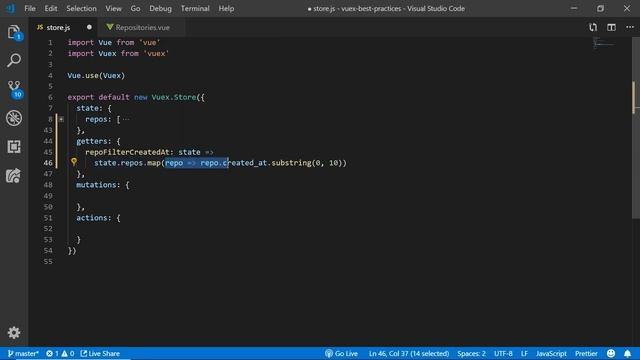Open the Edit menu
The width and height of the screenshot is (640, 360).
(x=51, y=9)
